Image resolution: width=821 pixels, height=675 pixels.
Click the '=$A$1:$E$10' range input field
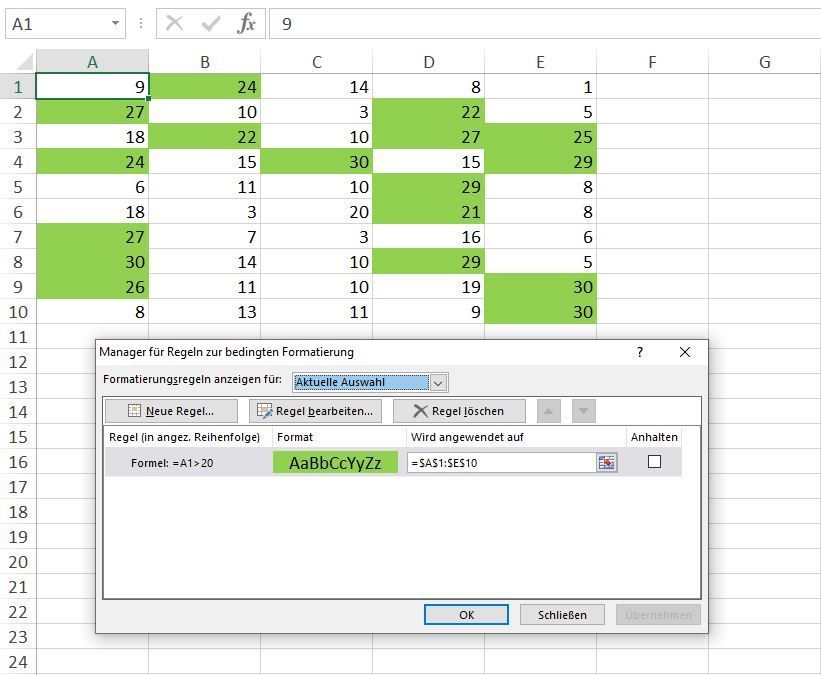[x=502, y=463]
